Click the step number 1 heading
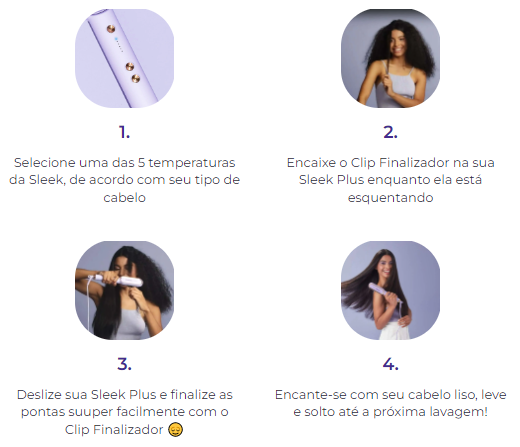This screenshot has height=447, width=520. tap(124, 132)
